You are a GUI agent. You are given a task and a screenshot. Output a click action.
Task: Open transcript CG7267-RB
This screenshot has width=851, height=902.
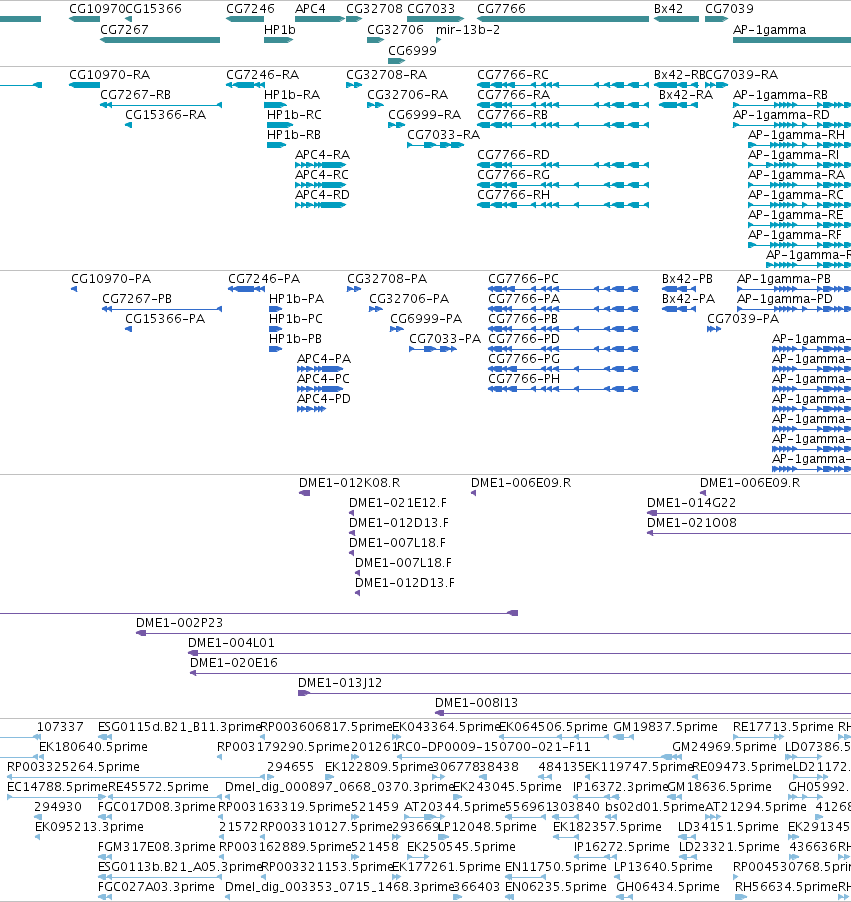click(135, 95)
